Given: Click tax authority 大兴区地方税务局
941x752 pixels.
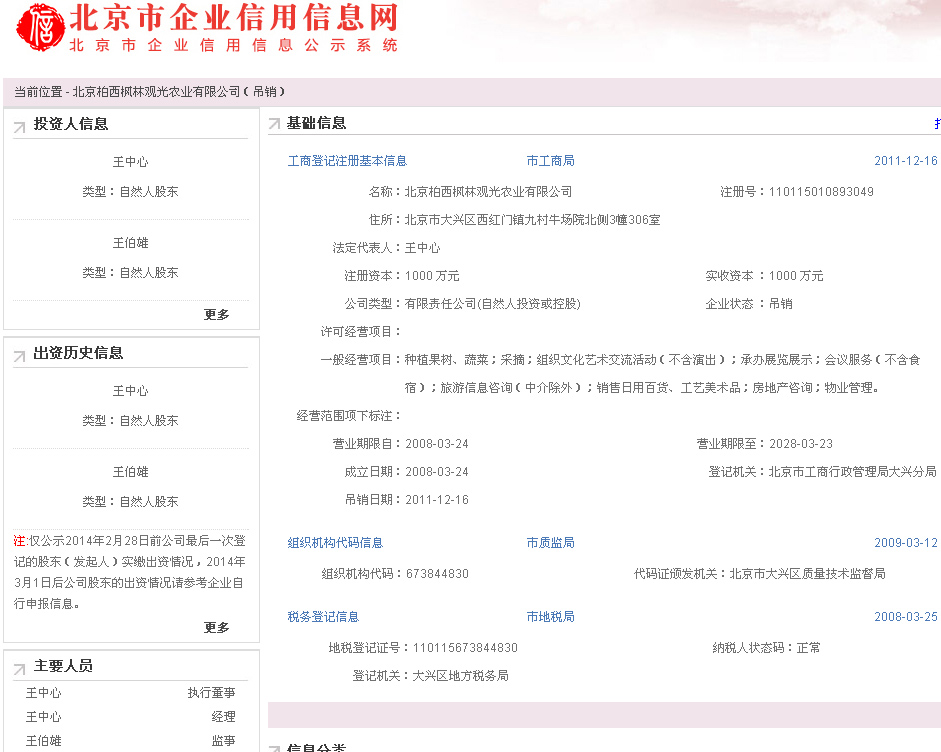Looking at the screenshot, I should [x=460, y=676].
